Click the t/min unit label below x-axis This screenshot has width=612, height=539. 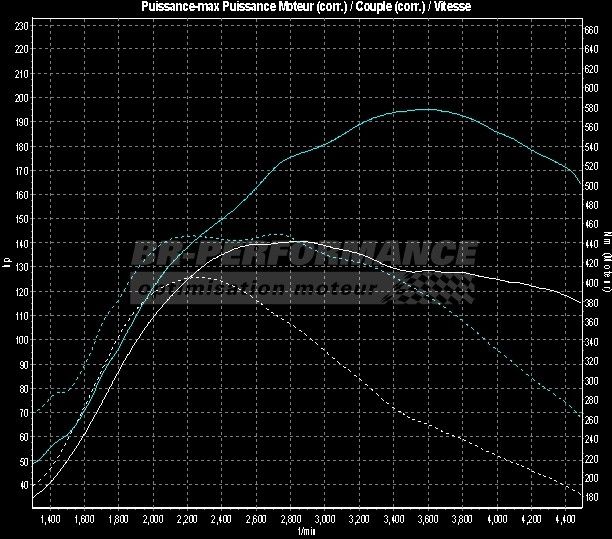tap(306, 532)
